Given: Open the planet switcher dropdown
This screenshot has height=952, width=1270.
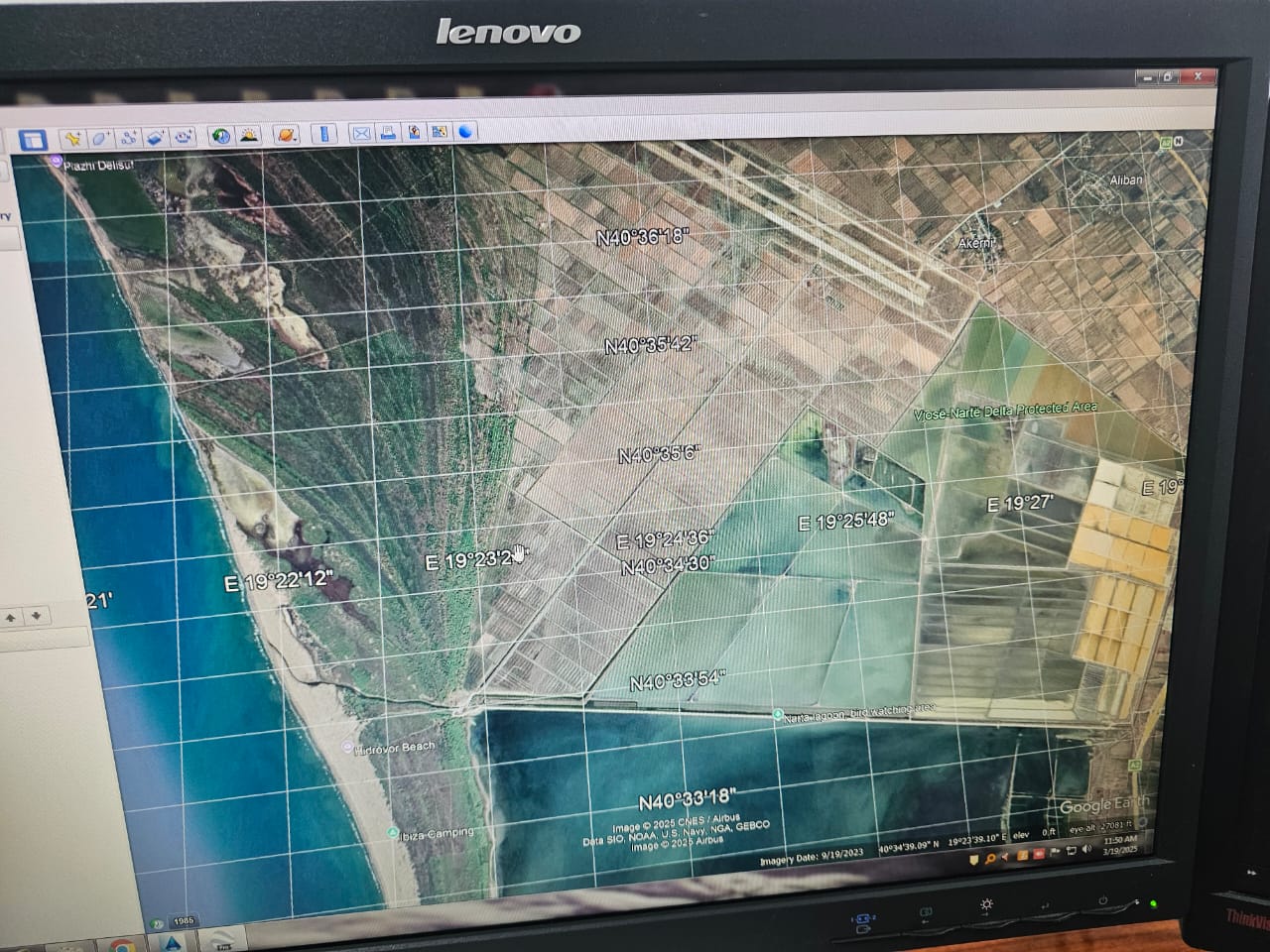Looking at the screenshot, I should click(285, 135).
